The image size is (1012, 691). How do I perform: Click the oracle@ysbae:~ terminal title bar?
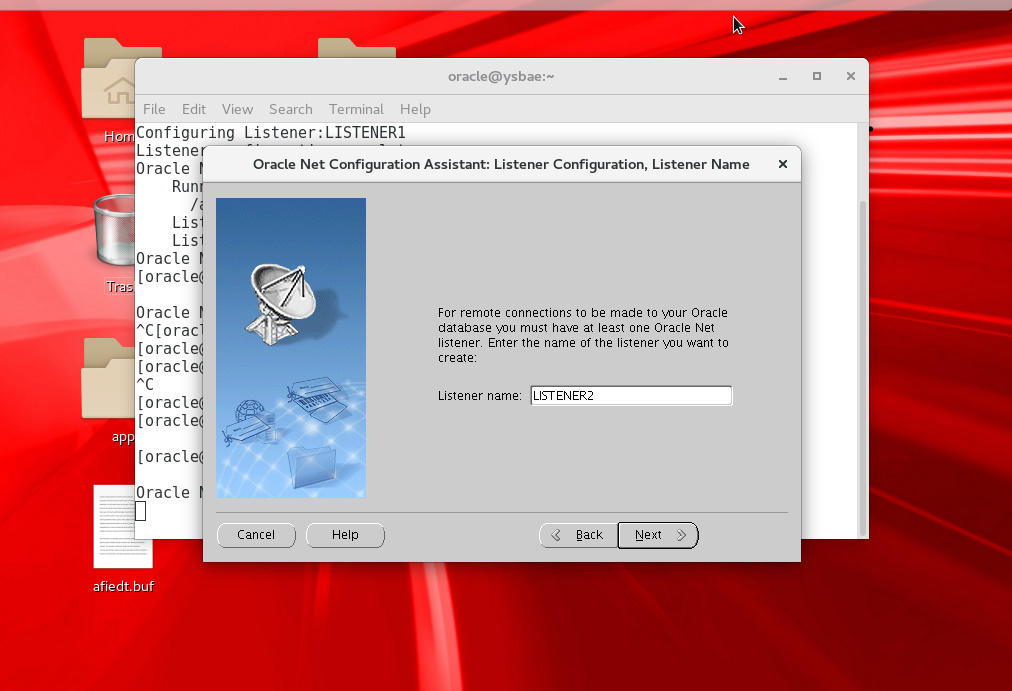coord(501,76)
